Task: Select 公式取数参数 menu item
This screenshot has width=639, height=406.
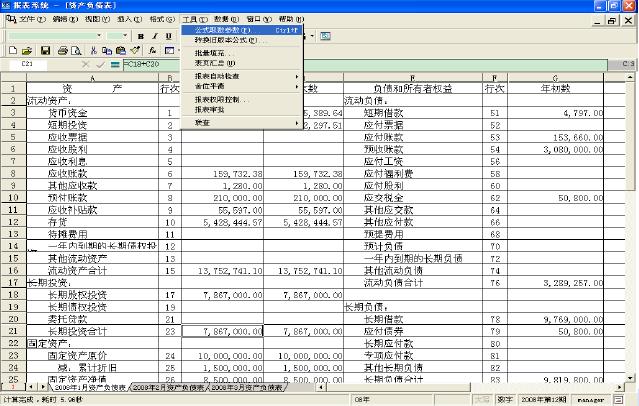Action: click(242, 30)
